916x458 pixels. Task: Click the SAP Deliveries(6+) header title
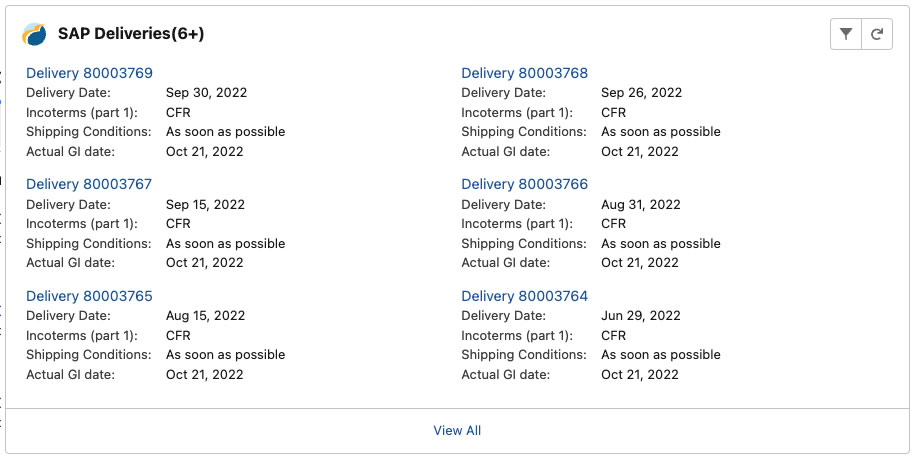(131, 34)
